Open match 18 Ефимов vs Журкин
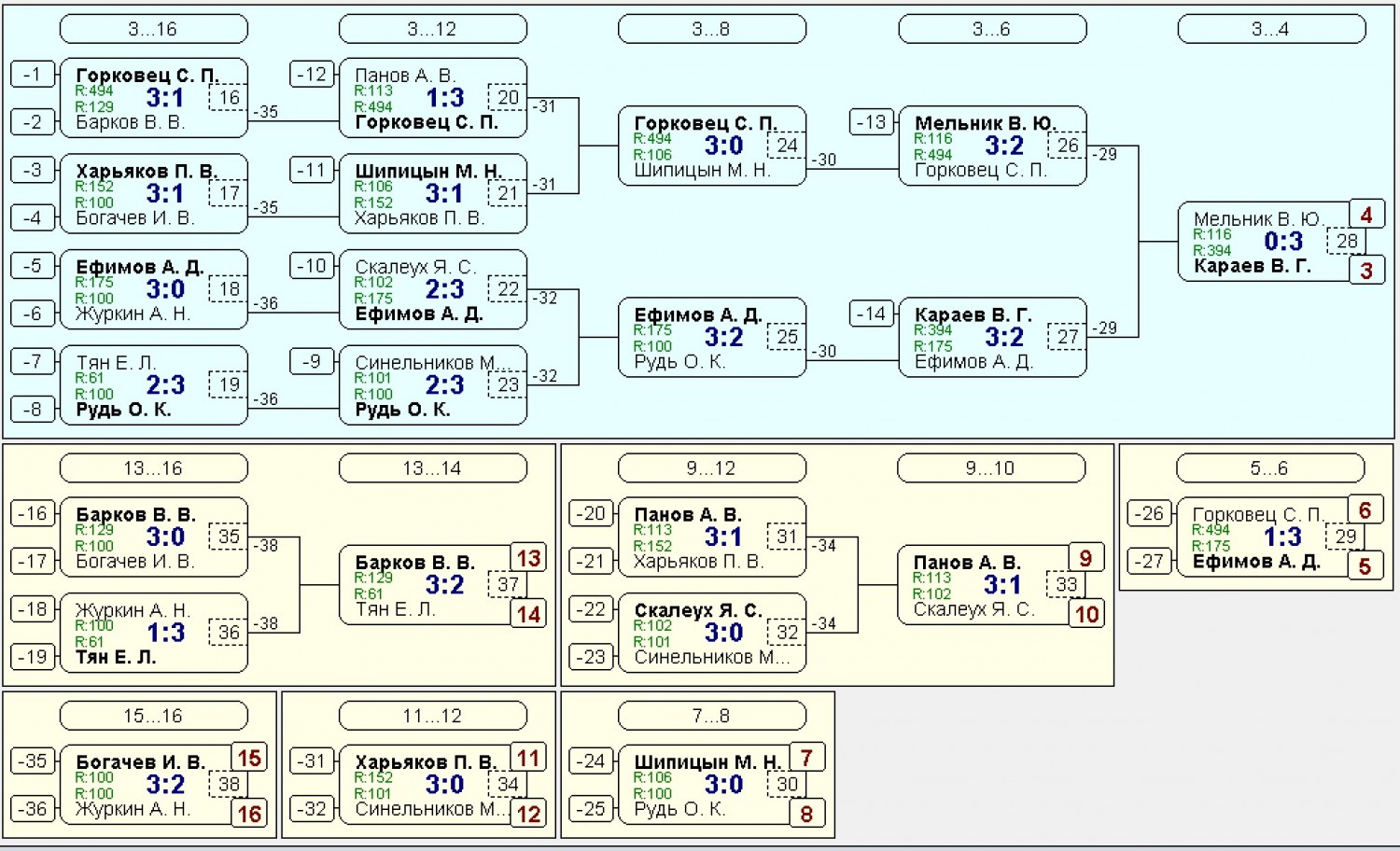This screenshot has width=1400, height=851. coord(154,289)
